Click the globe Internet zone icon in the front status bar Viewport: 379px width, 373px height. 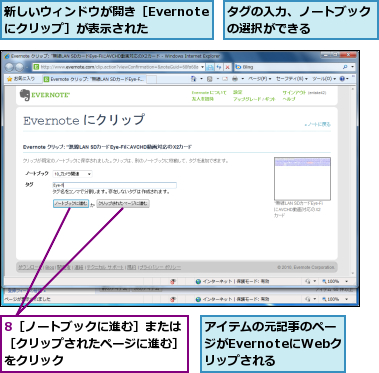[198, 282]
